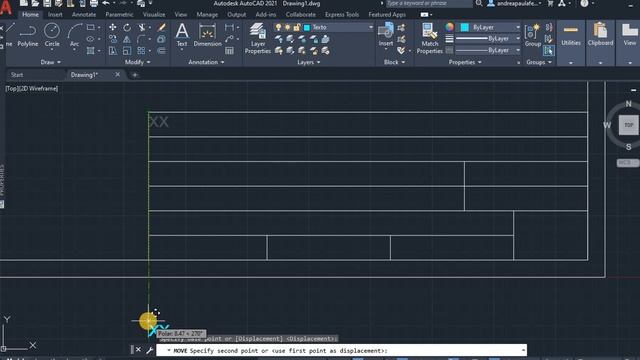640x360 pixels.
Task: Open the linetype ByLayer dropdown
Action: click(x=518, y=50)
